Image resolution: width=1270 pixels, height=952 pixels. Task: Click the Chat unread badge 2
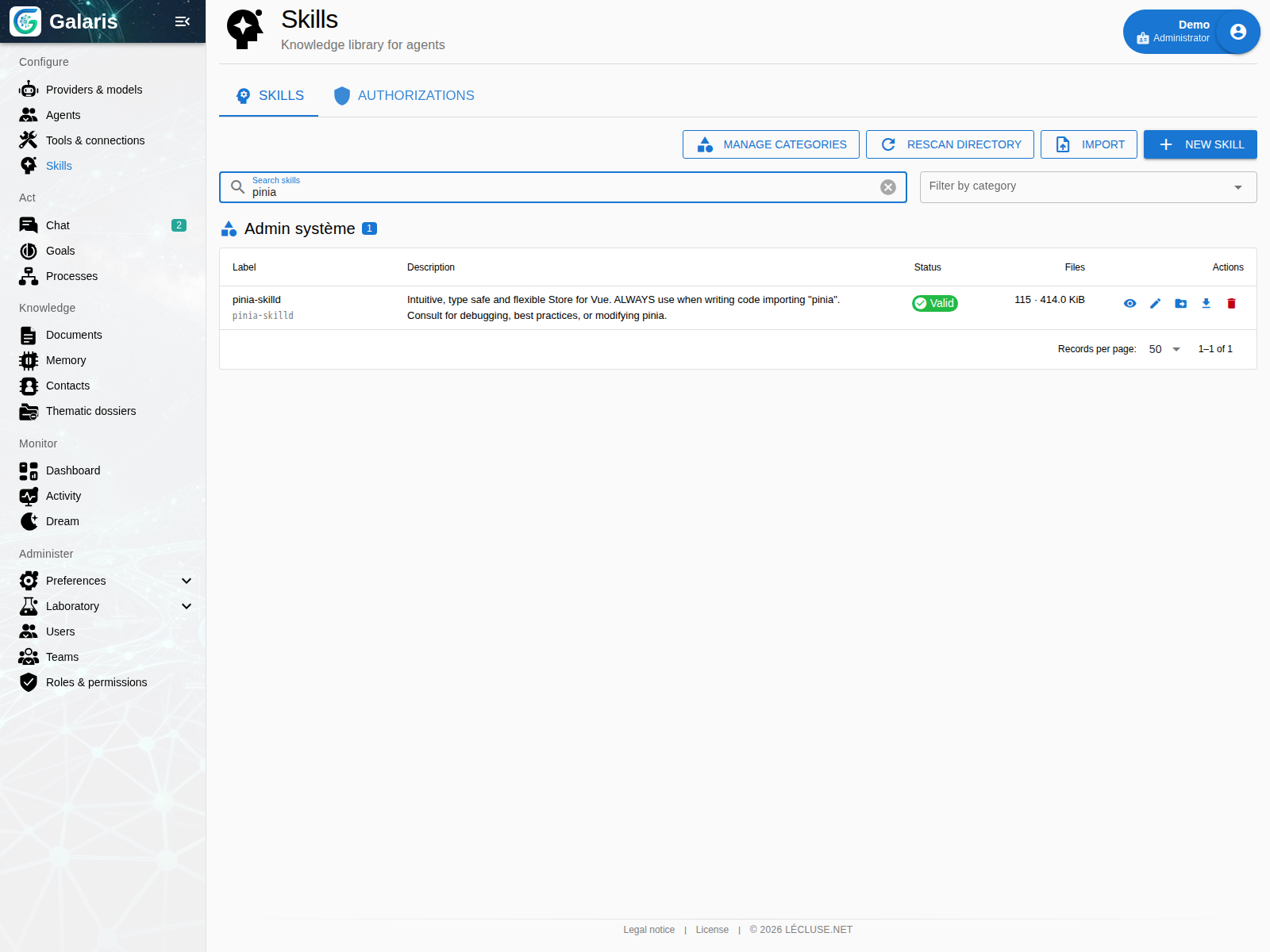click(179, 225)
